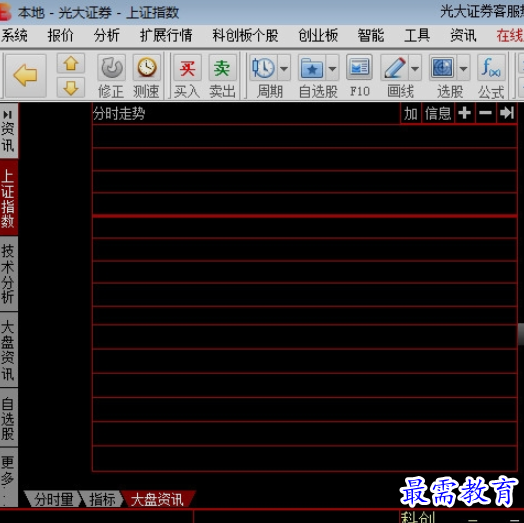The image size is (524, 523).
Task: Click the F10 company info icon
Action: point(359,68)
